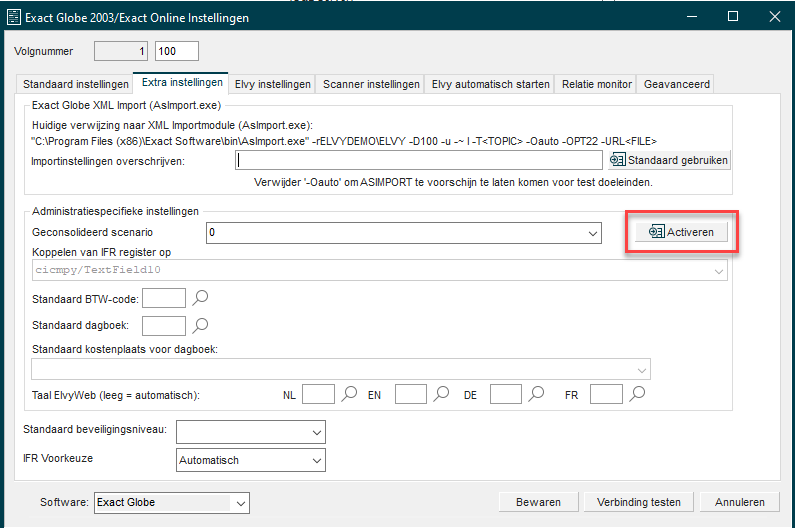Open the lookup magnifier for FR language
Viewport: 795px width, 528px height.
pos(637,394)
